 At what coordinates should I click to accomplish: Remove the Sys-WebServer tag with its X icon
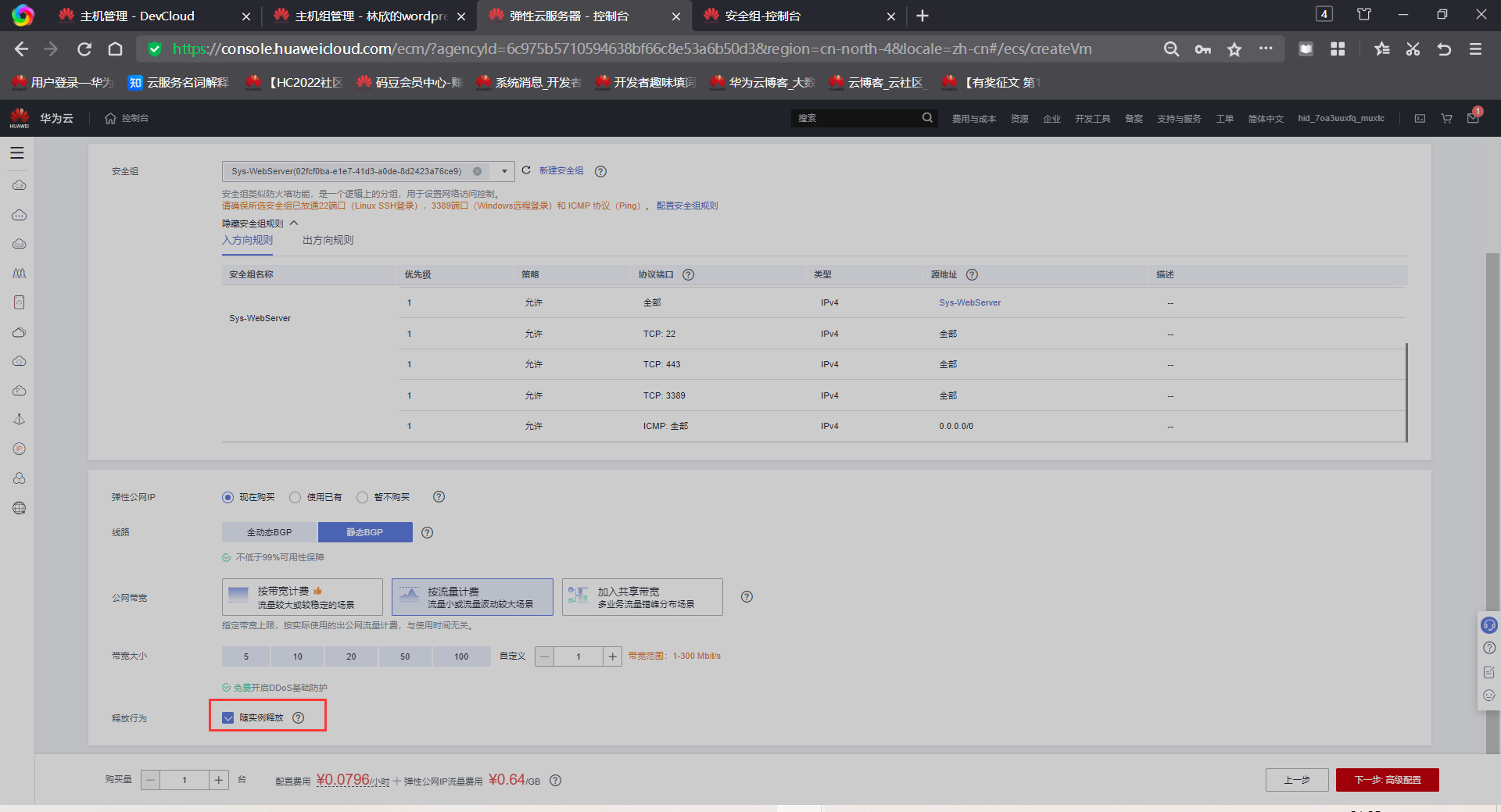click(477, 171)
